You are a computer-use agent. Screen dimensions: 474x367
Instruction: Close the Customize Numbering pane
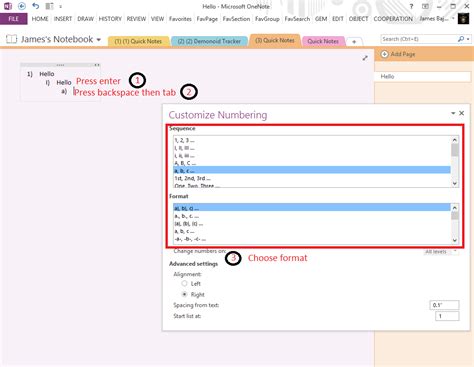[x=462, y=113]
